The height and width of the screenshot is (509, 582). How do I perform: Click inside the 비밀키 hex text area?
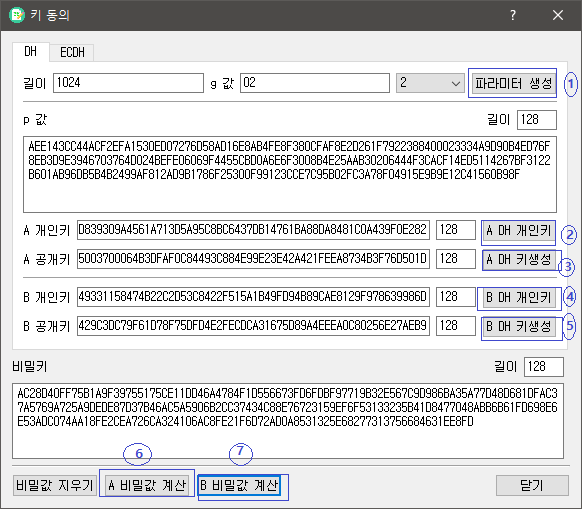point(288,421)
